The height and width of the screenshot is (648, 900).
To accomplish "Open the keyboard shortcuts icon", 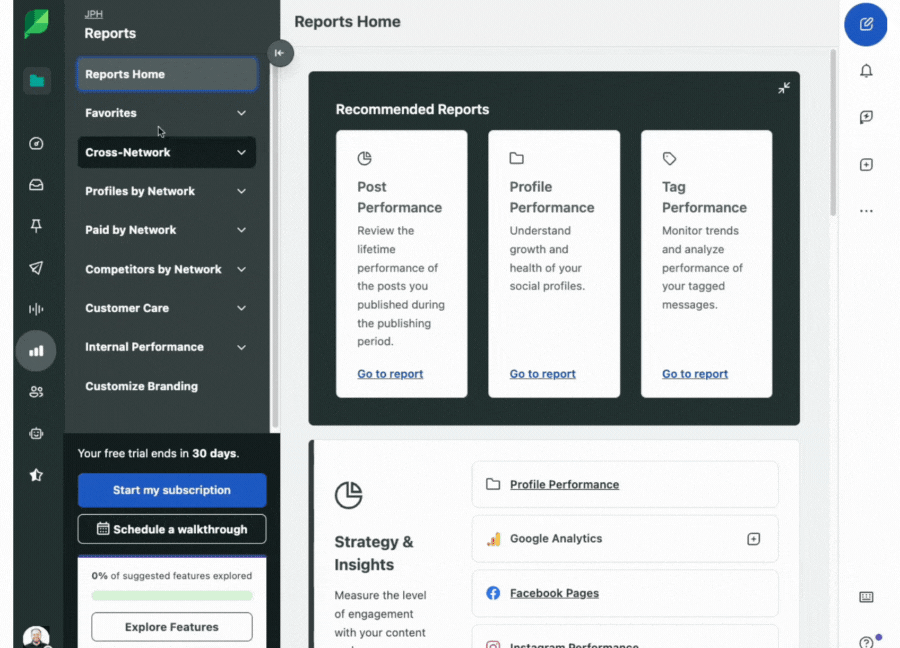I will pyautogui.click(x=866, y=597).
